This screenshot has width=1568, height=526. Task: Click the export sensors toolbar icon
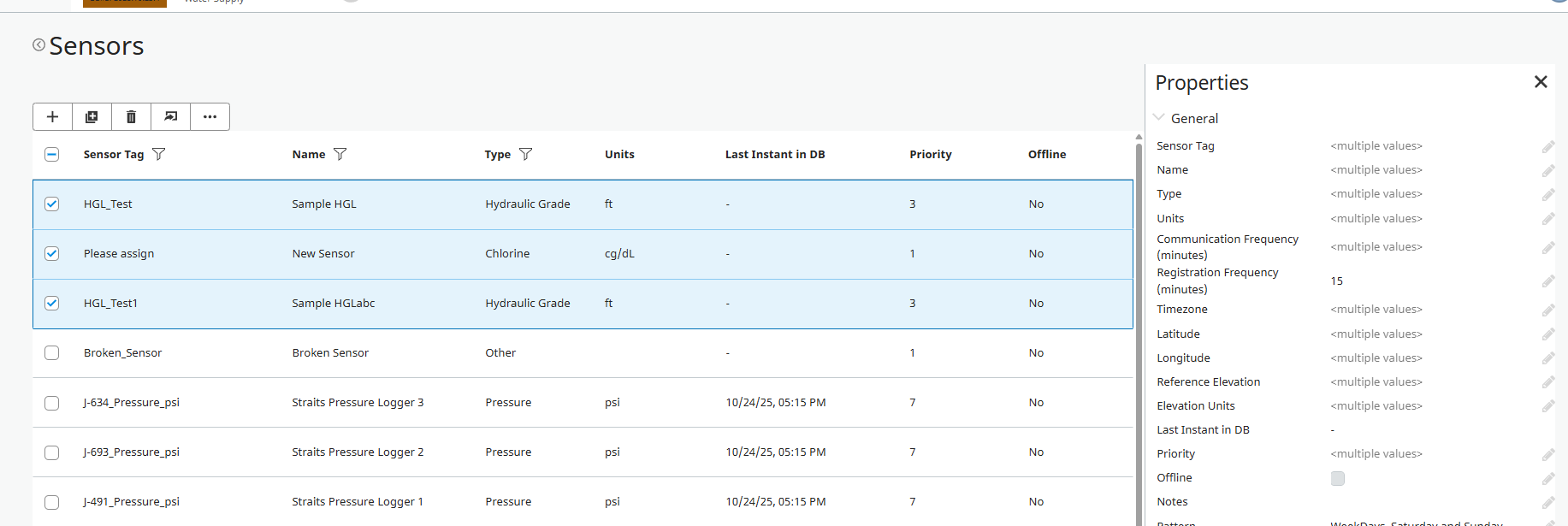[x=171, y=117]
